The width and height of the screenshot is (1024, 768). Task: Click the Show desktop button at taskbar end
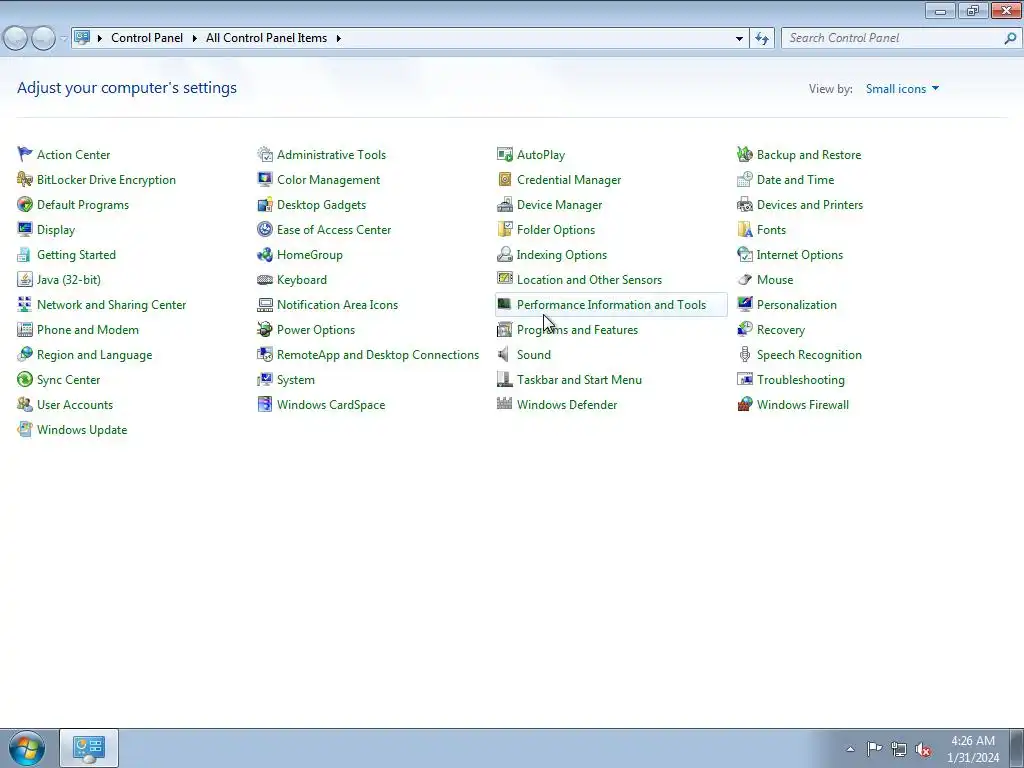tap(1017, 748)
